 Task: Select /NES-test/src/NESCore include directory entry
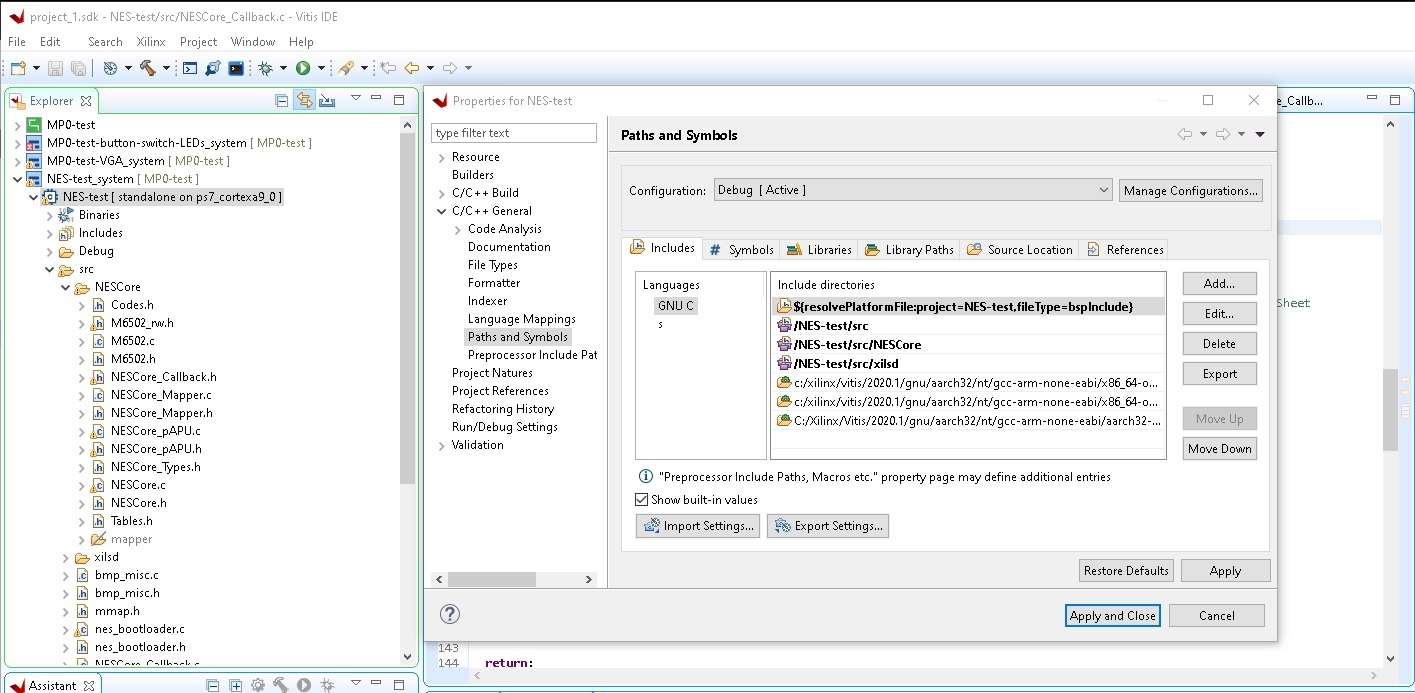[x=857, y=344]
